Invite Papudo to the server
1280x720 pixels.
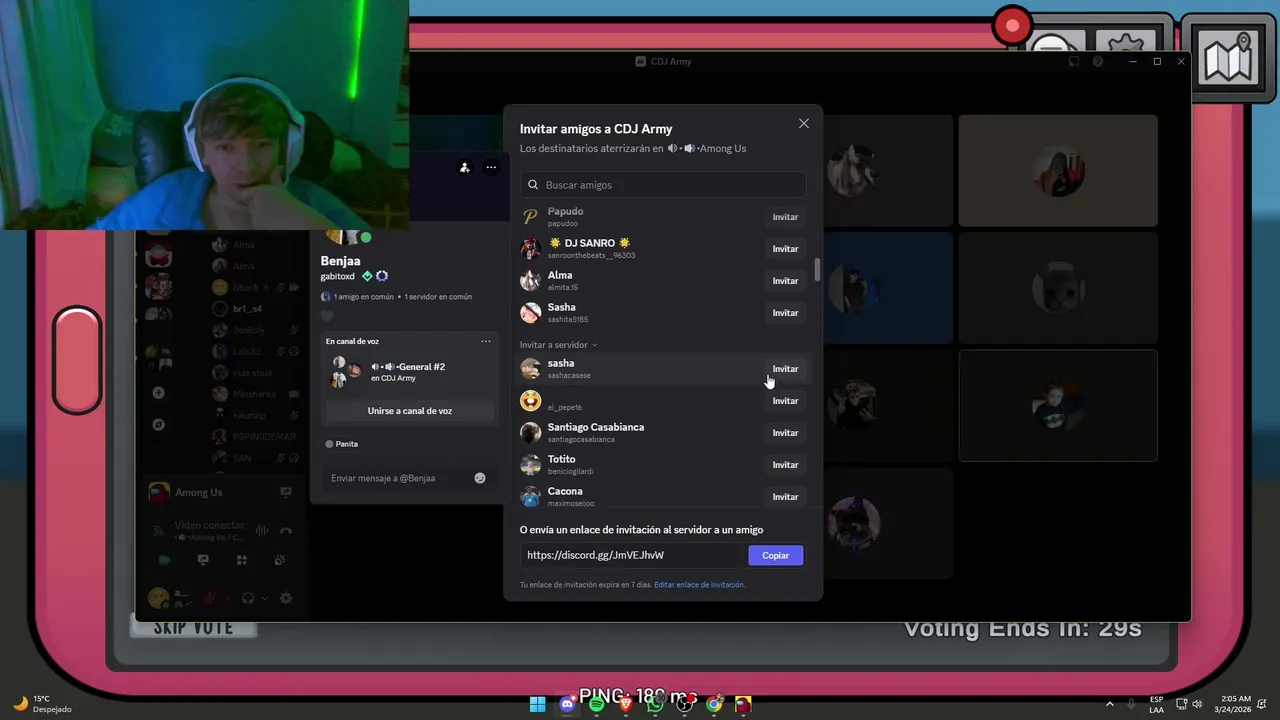point(785,217)
